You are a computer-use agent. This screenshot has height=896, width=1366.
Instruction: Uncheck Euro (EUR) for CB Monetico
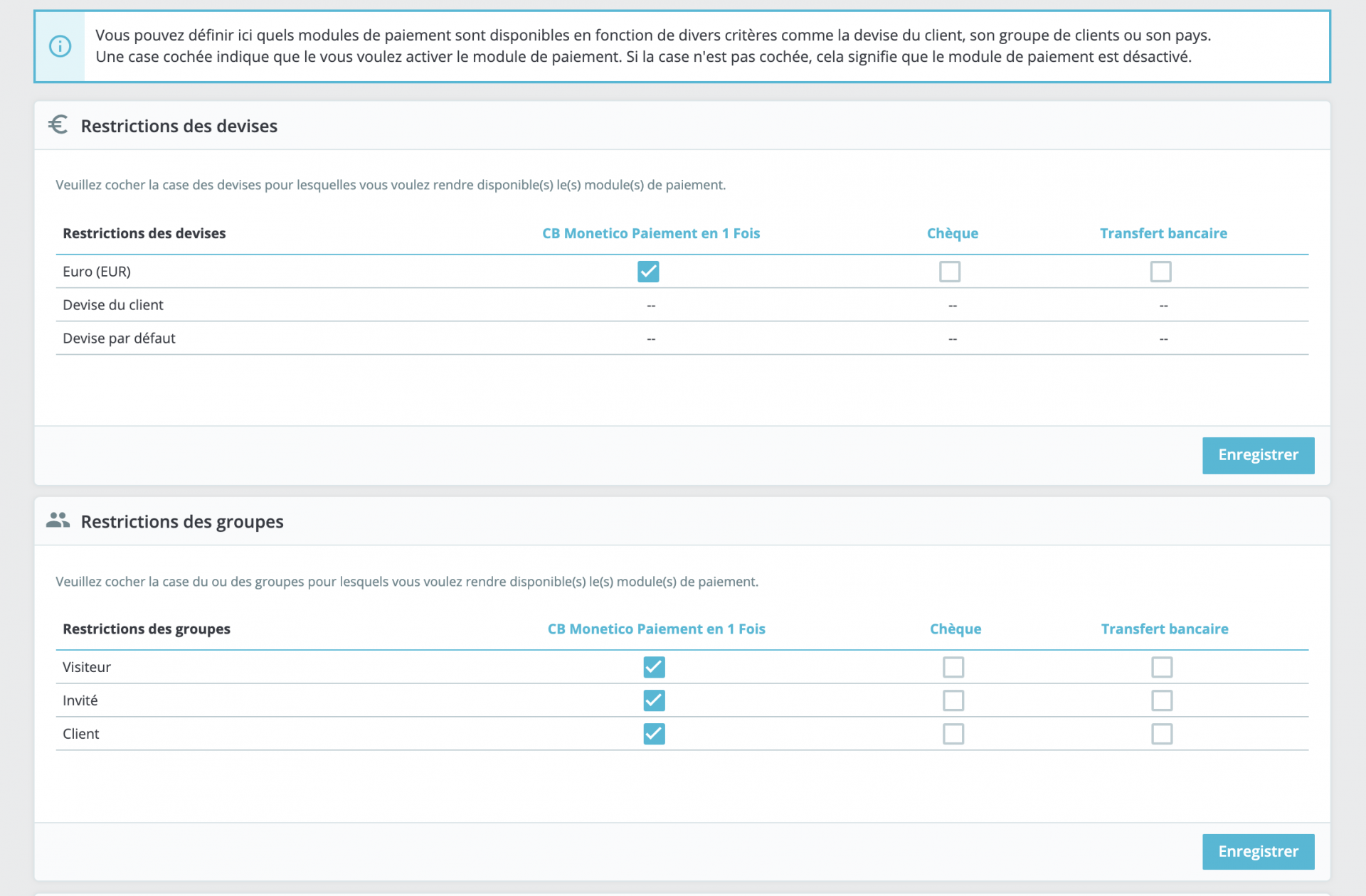[x=648, y=272]
